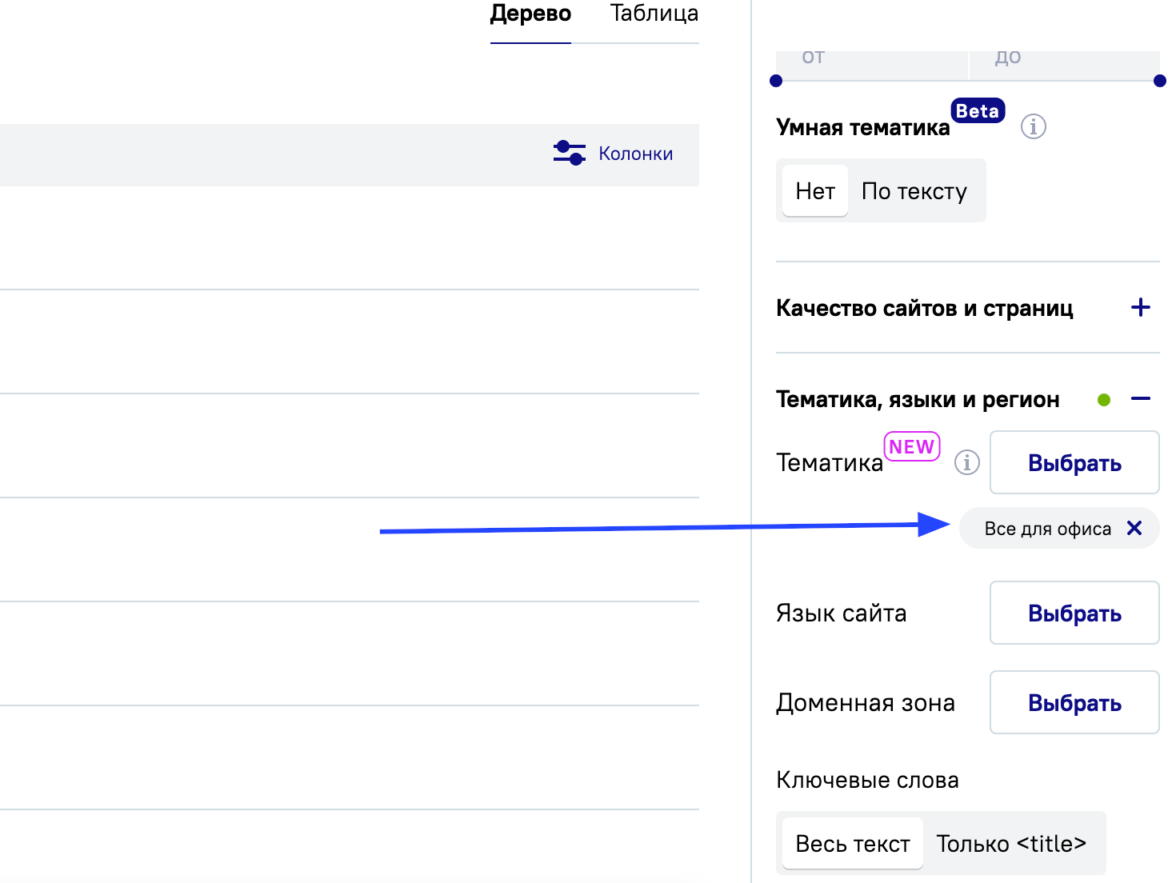Remove the 'Все для офиса' tag
This screenshot has width=1176, height=883.
(1134, 529)
